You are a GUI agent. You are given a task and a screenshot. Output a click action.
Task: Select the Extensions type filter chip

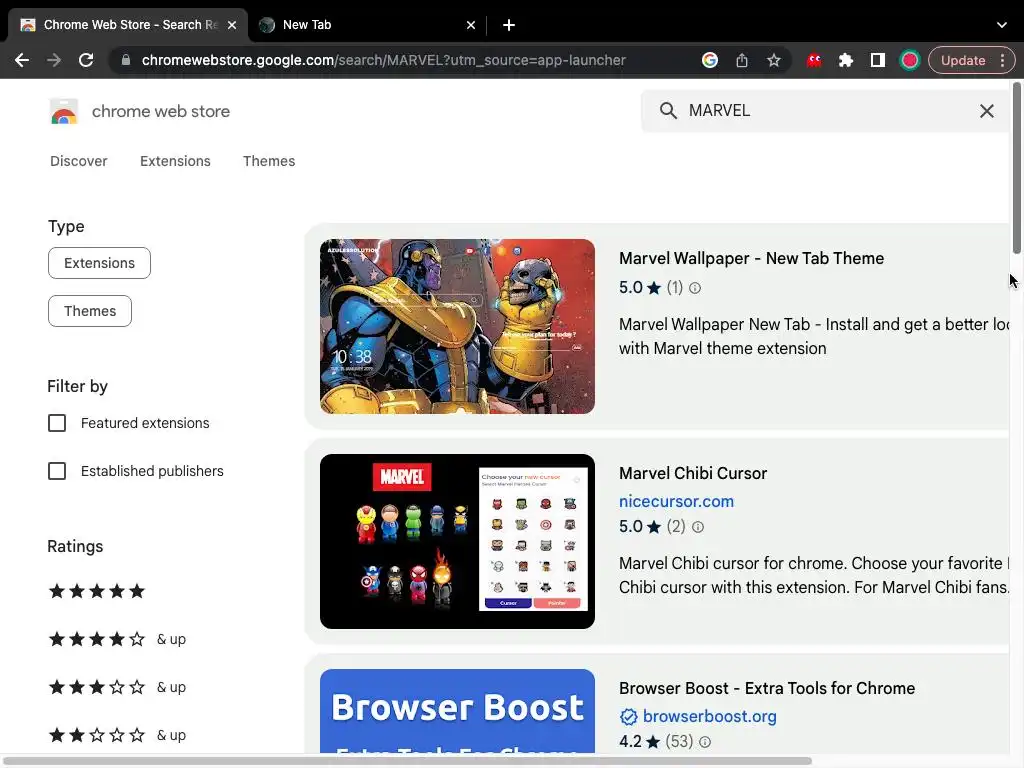[x=99, y=263]
